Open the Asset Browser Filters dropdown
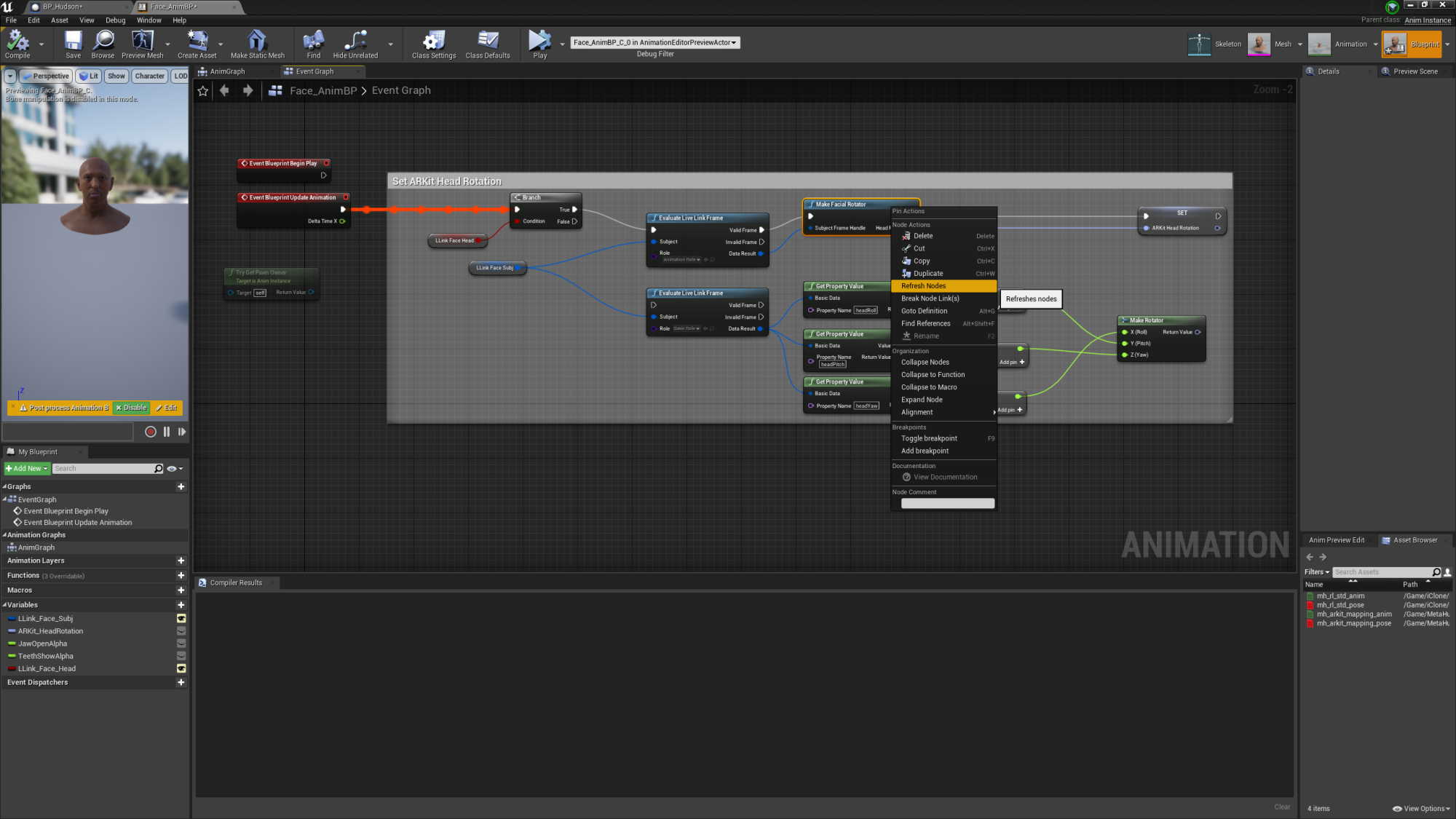Image resolution: width=1456 pixels, height=819 pixels. point(1316,572)
